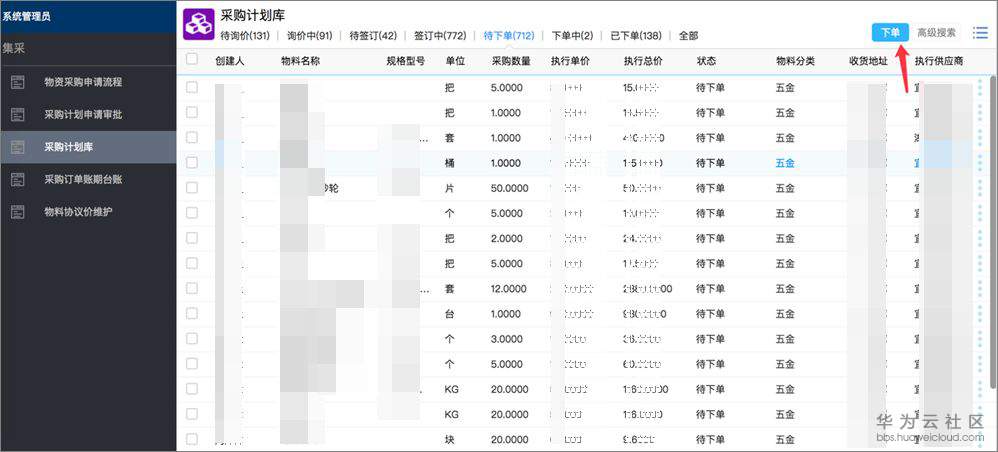Image resolution: width=998 pixels, height=452 pixels.
Task: Switch to the 待签订(42) tab
Action: click(373, 36)
